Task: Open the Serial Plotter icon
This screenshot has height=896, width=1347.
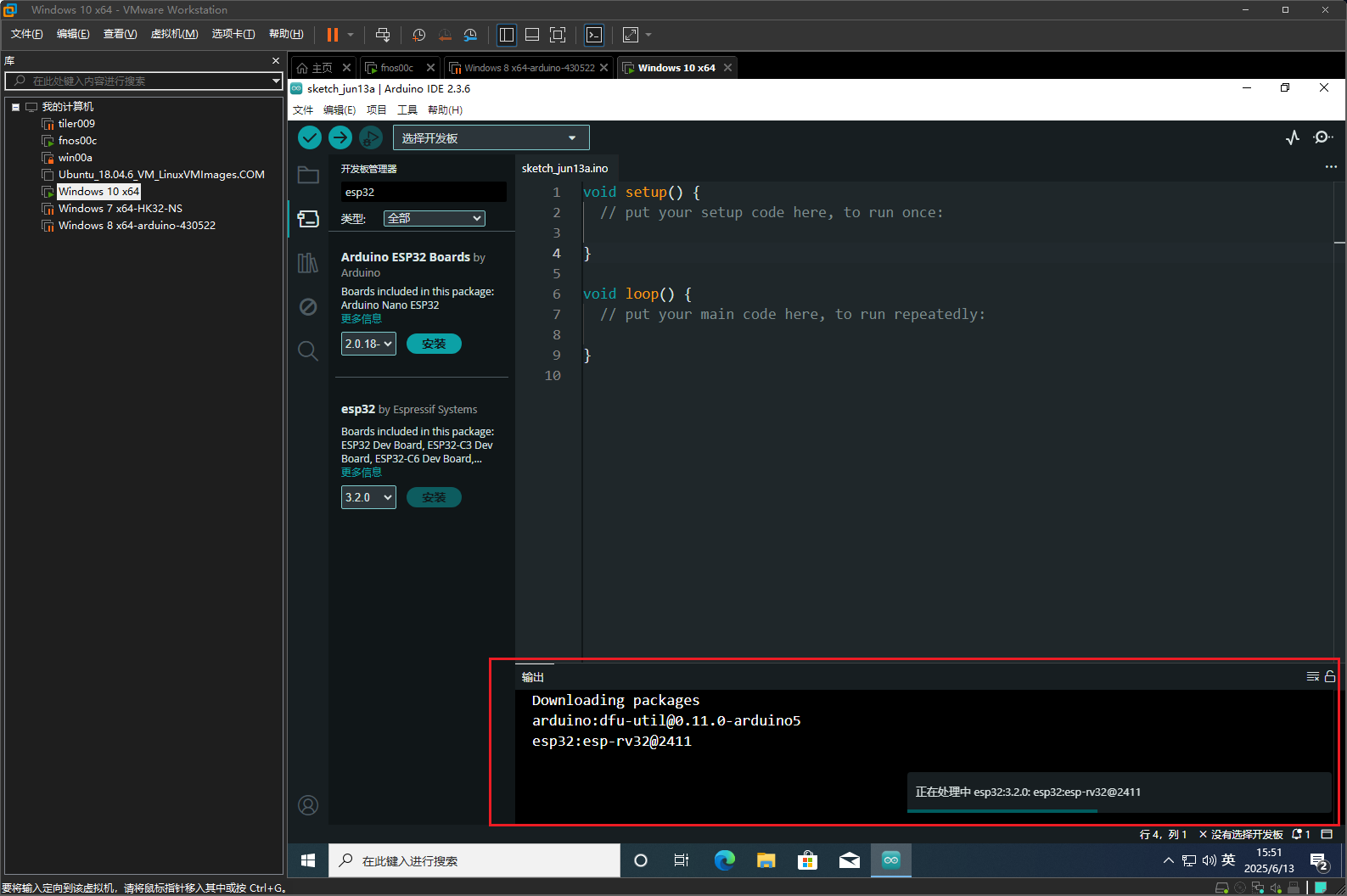Action: (1293, 137)
